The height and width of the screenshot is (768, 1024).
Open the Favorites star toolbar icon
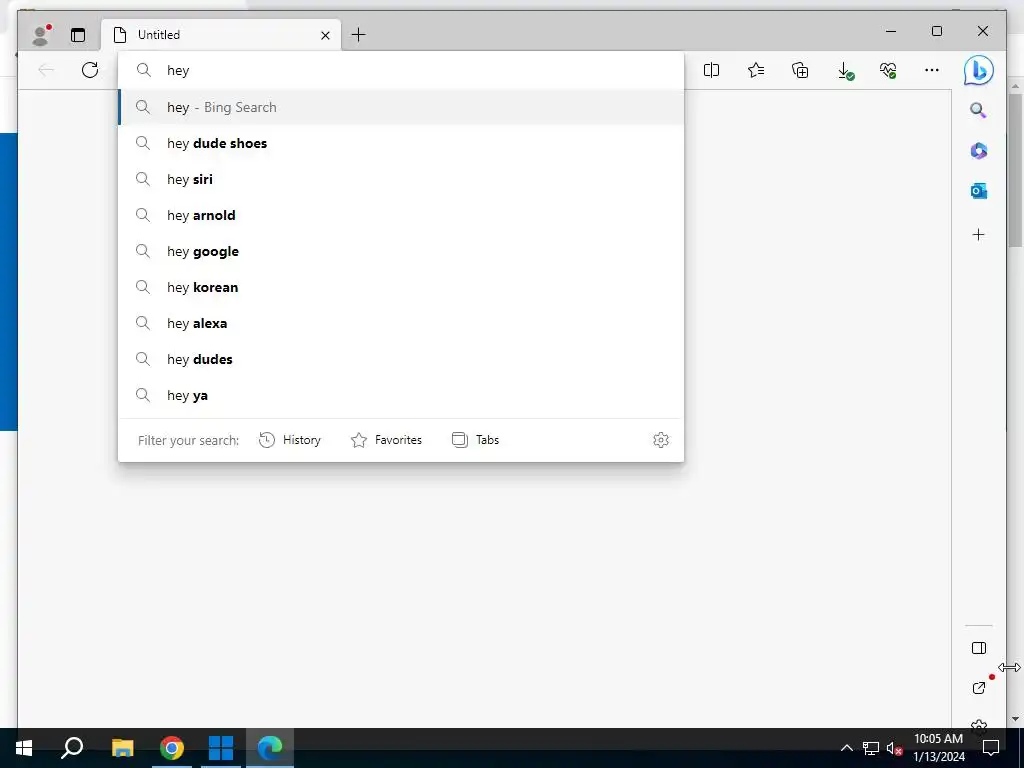(756, 70)
